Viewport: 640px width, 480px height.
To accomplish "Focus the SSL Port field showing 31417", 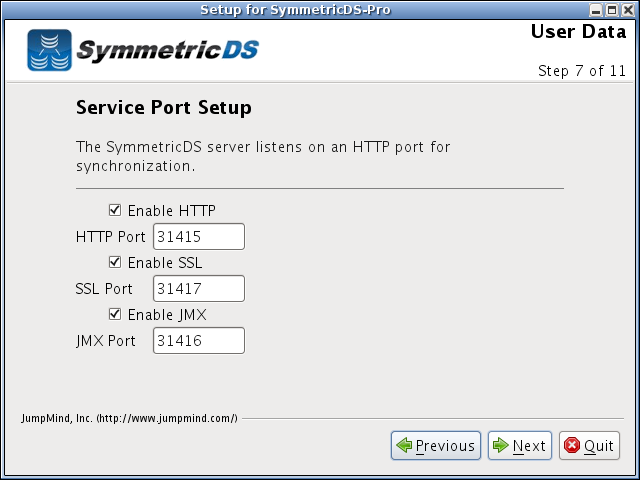I will pos(199,288).
